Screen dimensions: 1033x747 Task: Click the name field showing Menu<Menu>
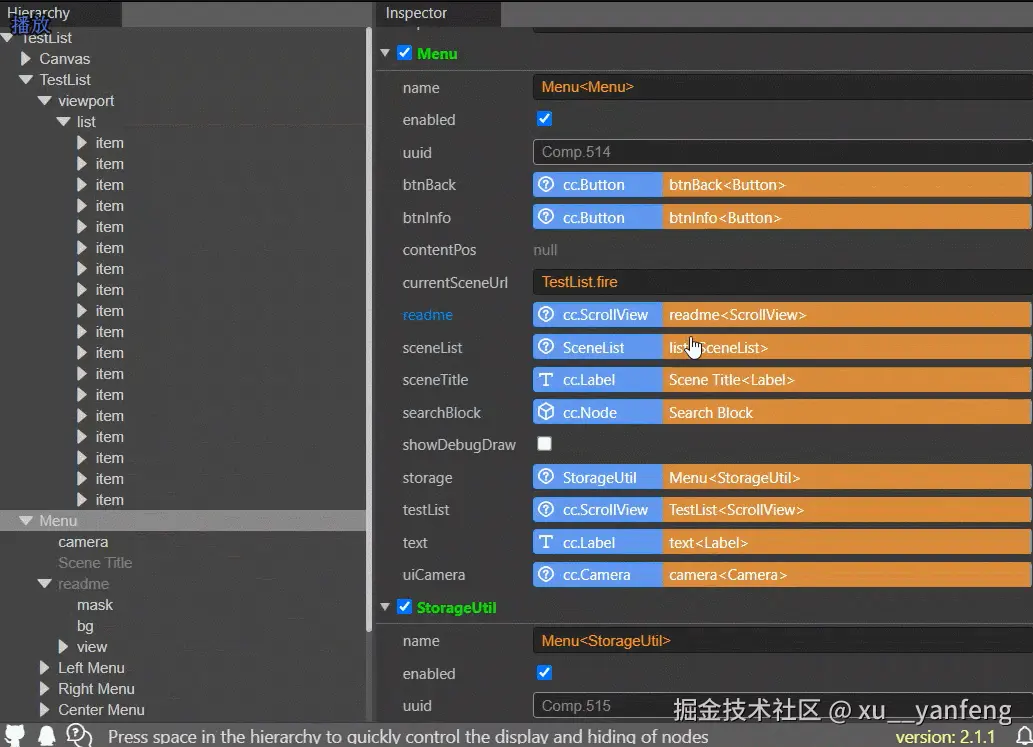(x=783, y=87)
